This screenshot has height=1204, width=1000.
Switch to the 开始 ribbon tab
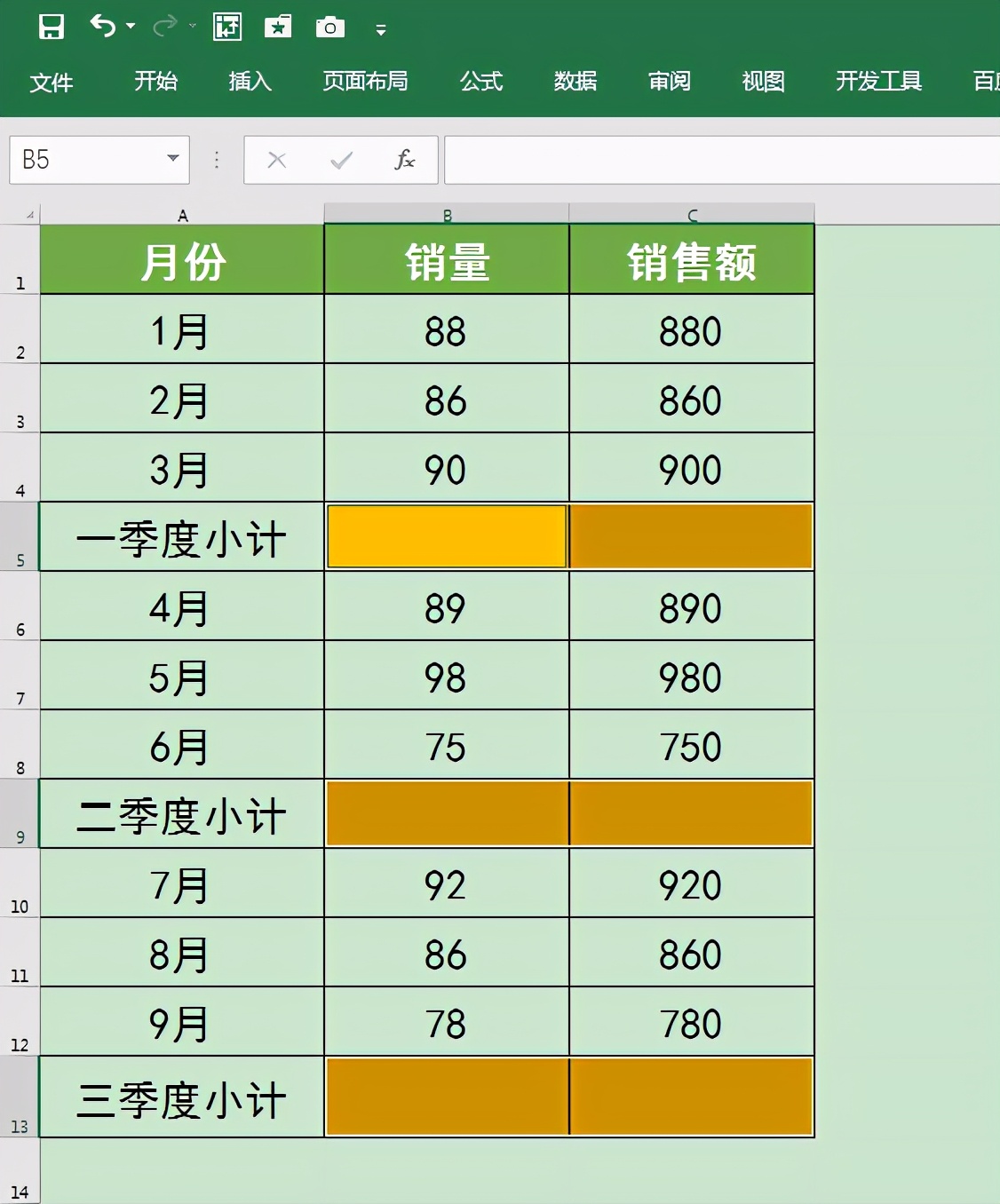155,82
